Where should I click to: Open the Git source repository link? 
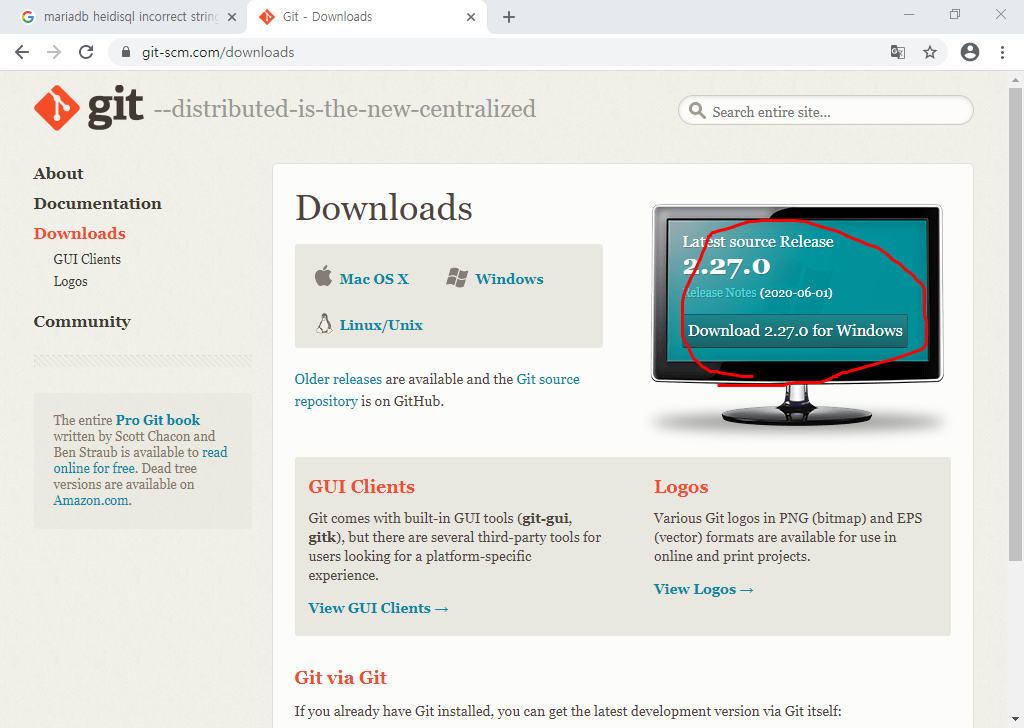click(437, 390)
